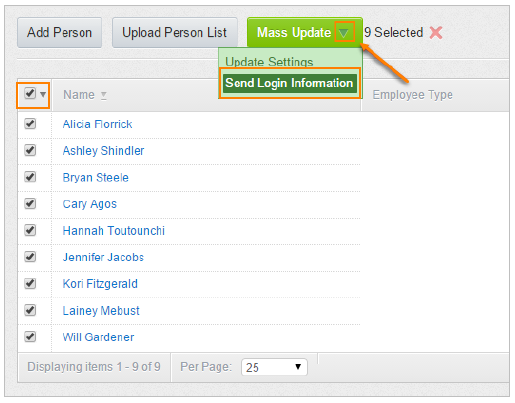Open Hannah Toutounchi's profile link
The image size is (515, 403).
(114, 231)
